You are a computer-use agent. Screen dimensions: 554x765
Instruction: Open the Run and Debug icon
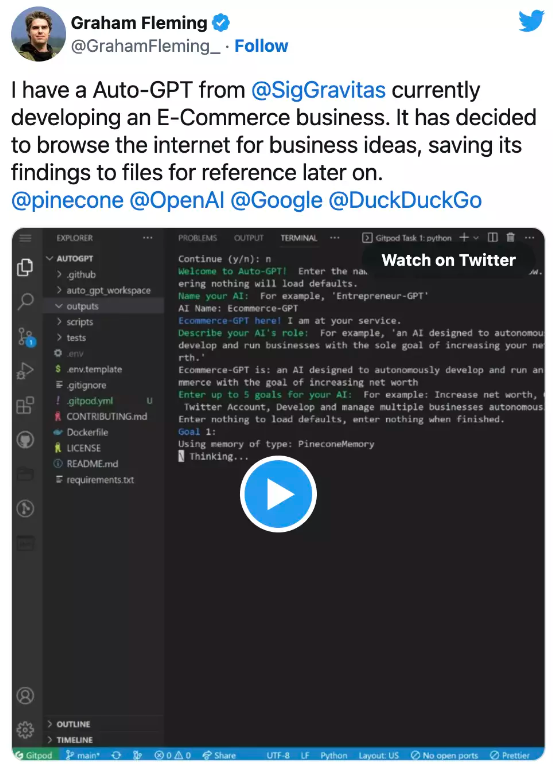[x=25, y=371]
